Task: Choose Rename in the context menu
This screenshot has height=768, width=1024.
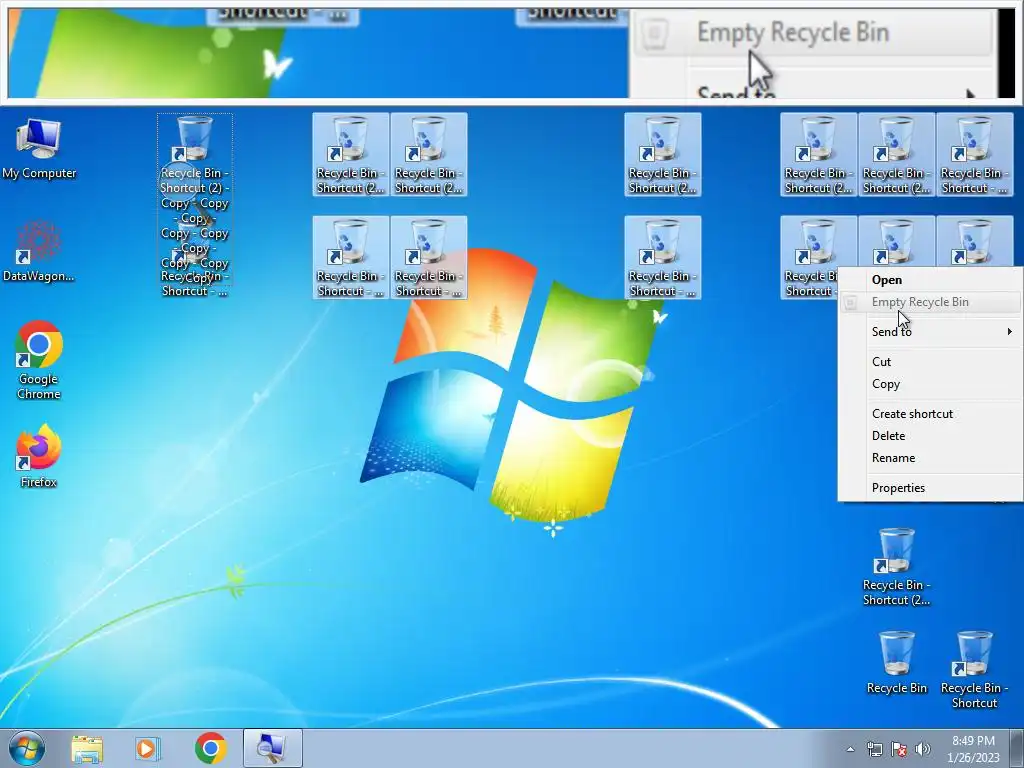Action: [x=931, y=458]
